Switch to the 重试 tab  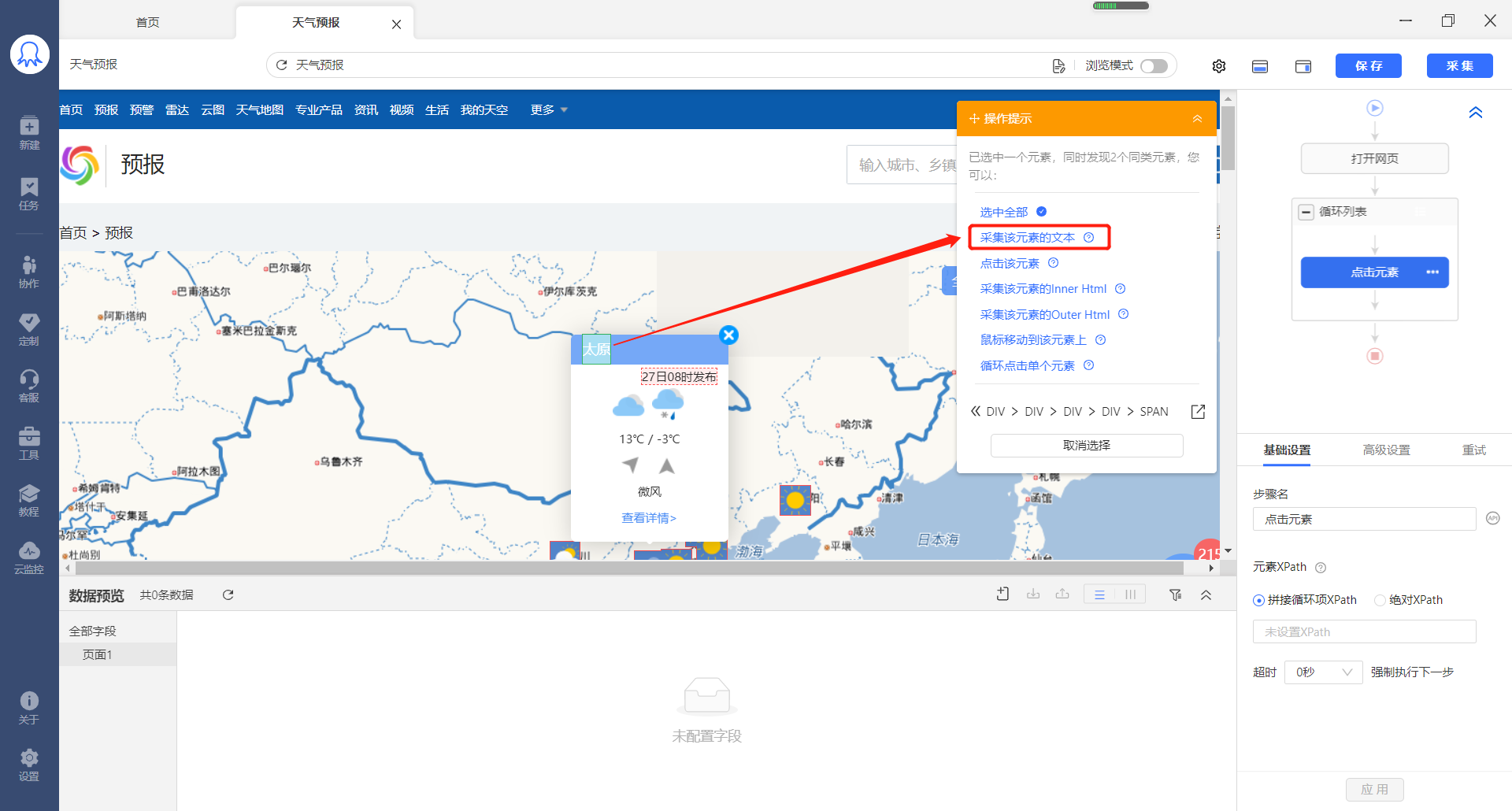tap(1473, 450)
